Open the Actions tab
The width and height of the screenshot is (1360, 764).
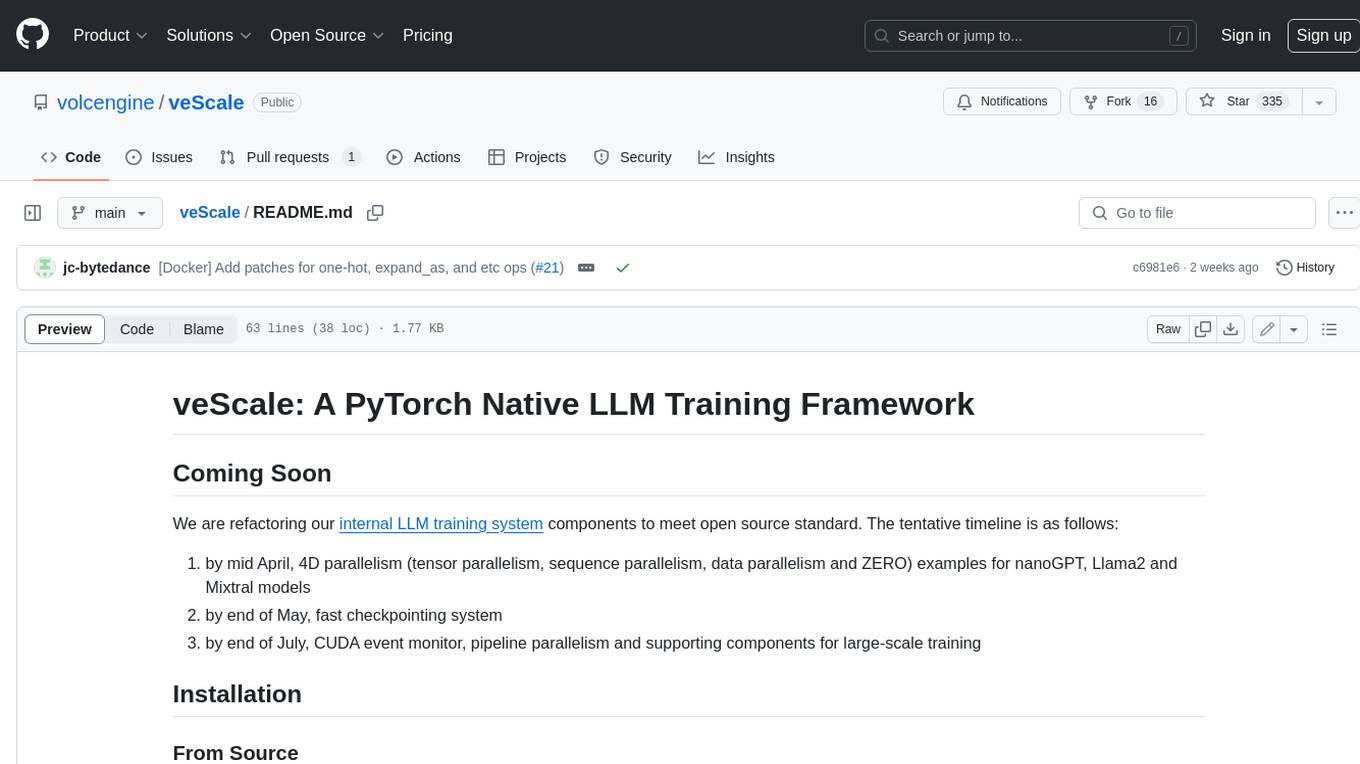pos(423,157)
